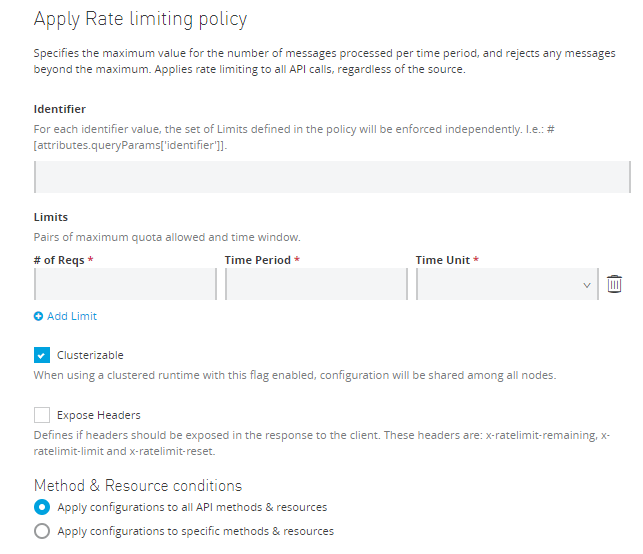This screenshot has height=554, width=643.
Task: Click the Expose Headers label text
Action: coord(98,415)
